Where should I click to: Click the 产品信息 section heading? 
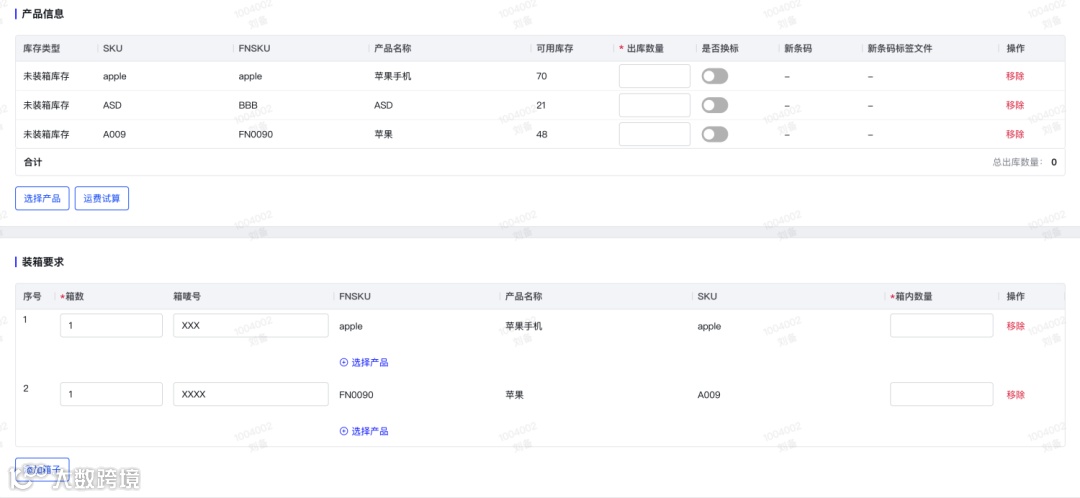(x=43, y=14)
